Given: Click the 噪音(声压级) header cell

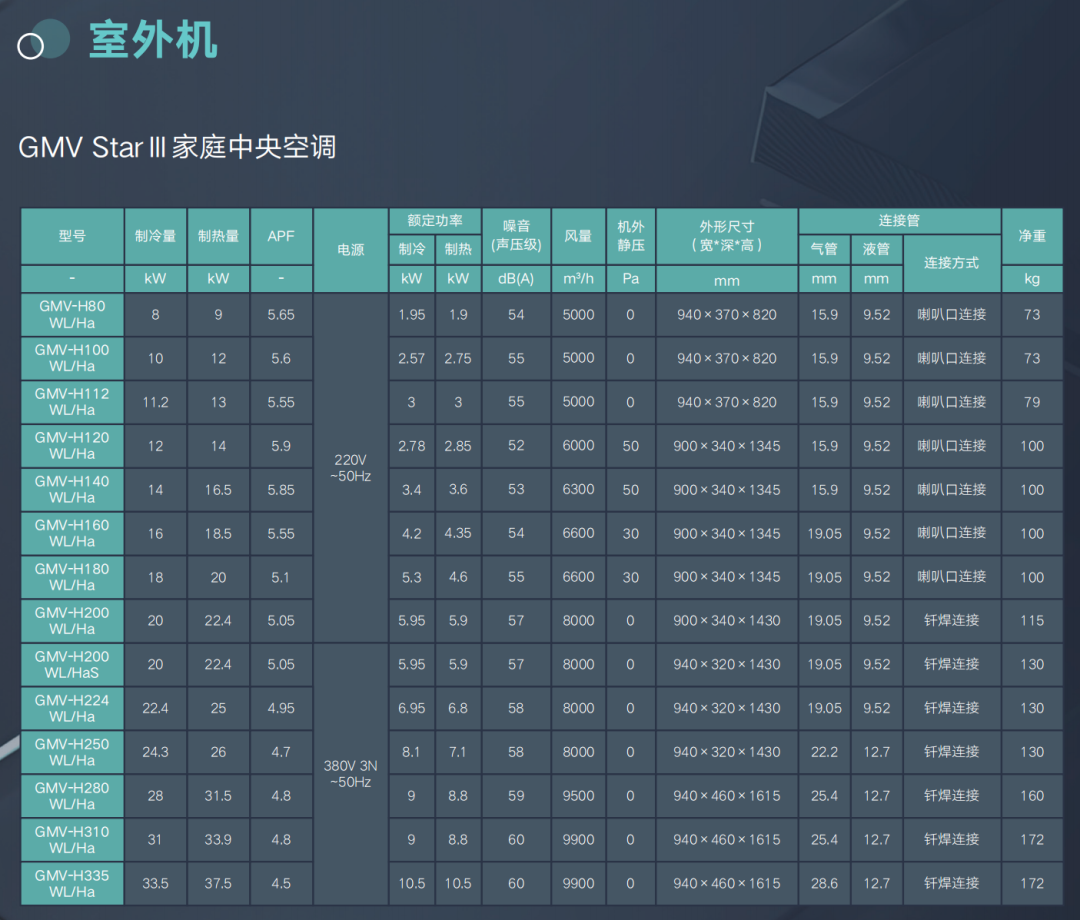Looking at the screenshot, I should (x=517, y=236).
